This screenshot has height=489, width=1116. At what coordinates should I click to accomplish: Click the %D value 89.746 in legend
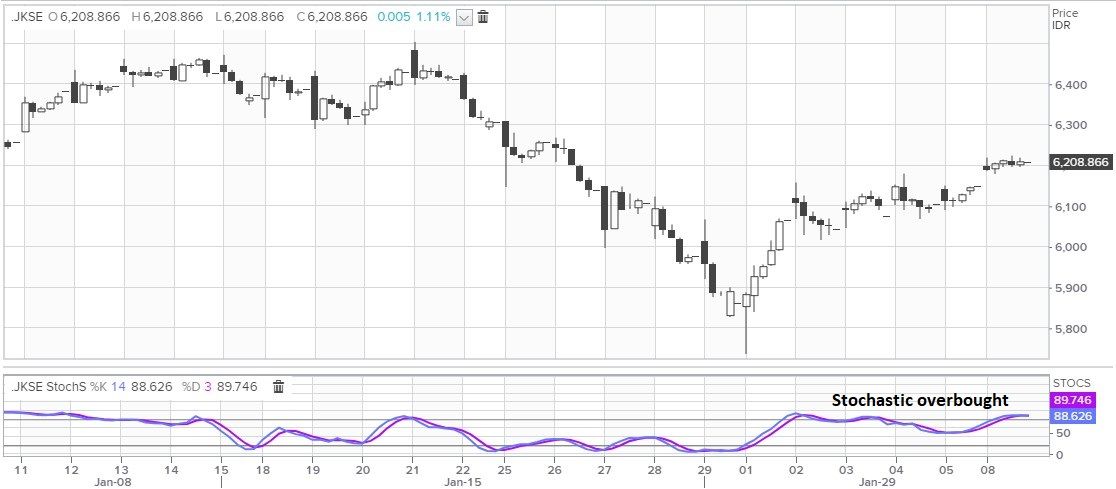(x=237, y=387)
